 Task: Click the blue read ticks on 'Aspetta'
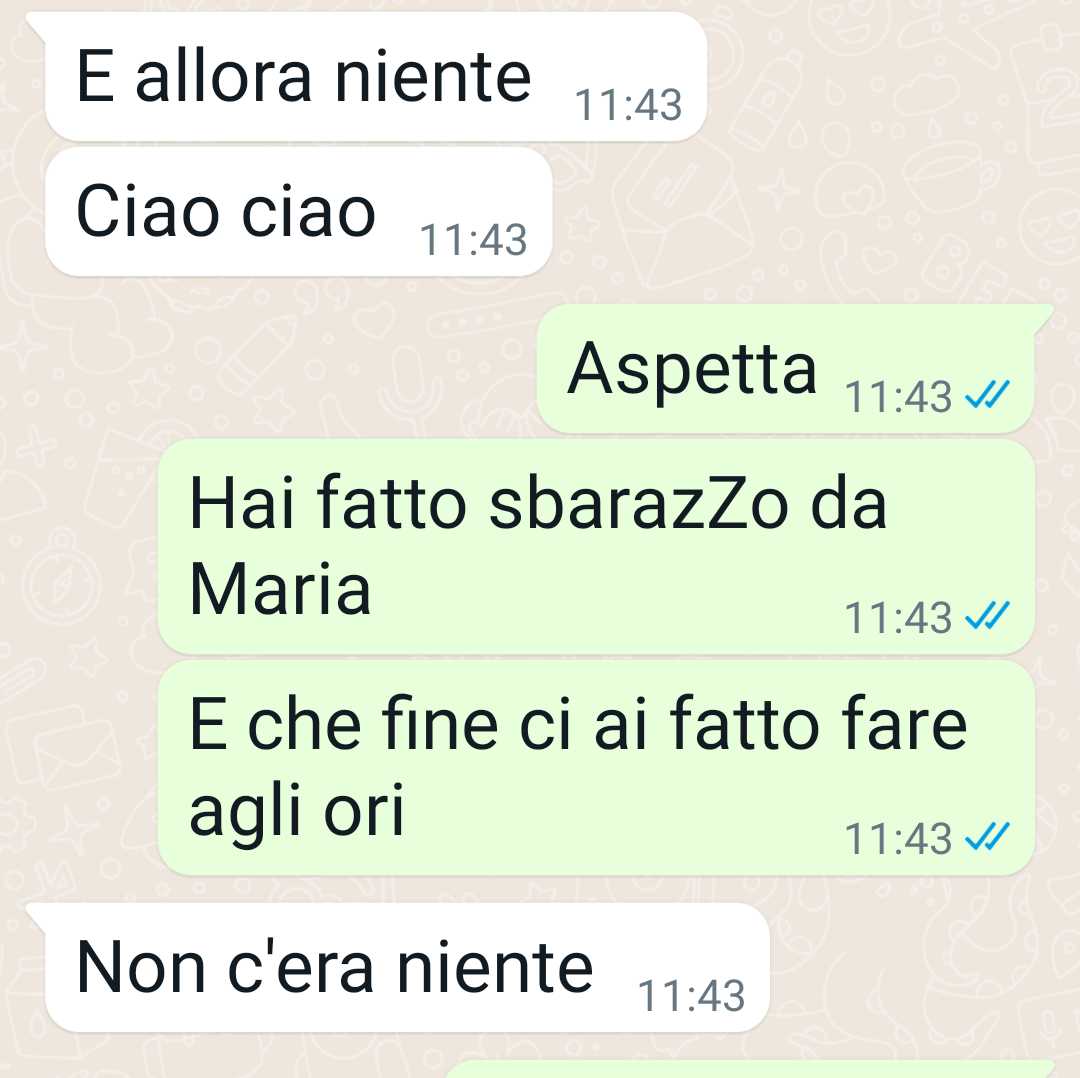pyautogui.click(x=987, y=395)
